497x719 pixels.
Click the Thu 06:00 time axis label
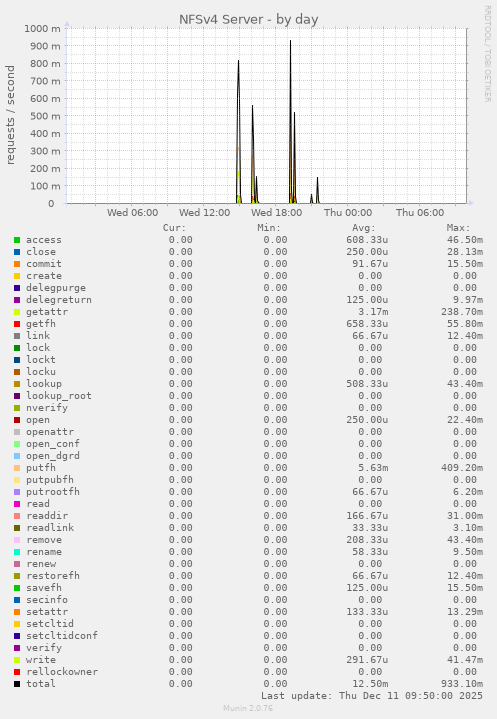coord(420,213)
